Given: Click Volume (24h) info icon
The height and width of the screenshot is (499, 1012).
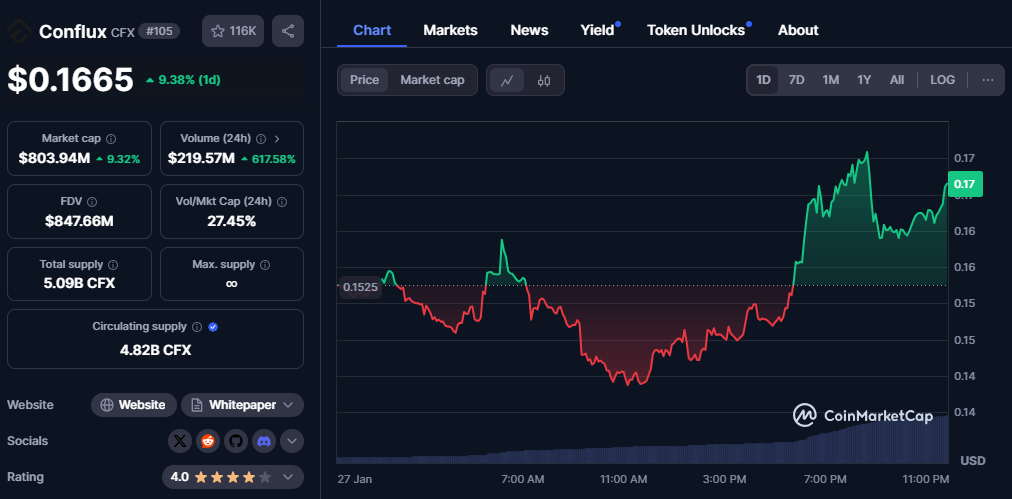Looking at the screenshot, I should point(261,139).
